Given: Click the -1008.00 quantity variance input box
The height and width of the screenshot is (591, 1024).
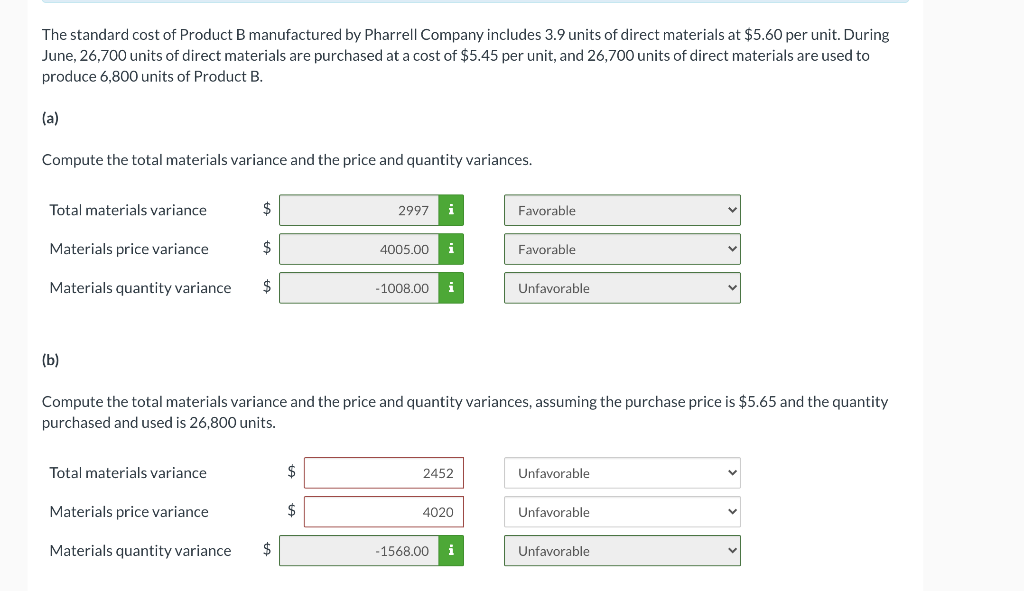Looking at the screenshot, I should [x=358, y=288].
